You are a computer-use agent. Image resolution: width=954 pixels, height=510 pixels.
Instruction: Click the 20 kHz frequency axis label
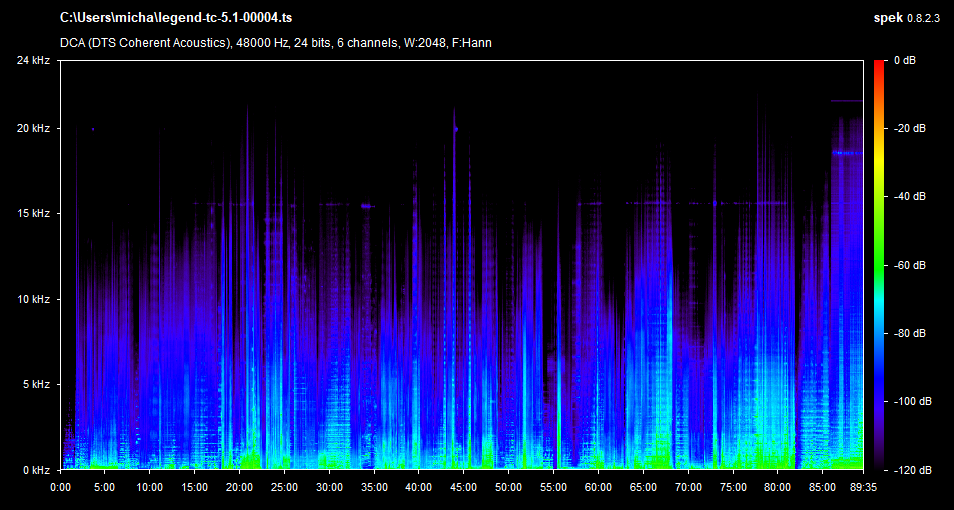pyautogui.click(x=33, y=129)
